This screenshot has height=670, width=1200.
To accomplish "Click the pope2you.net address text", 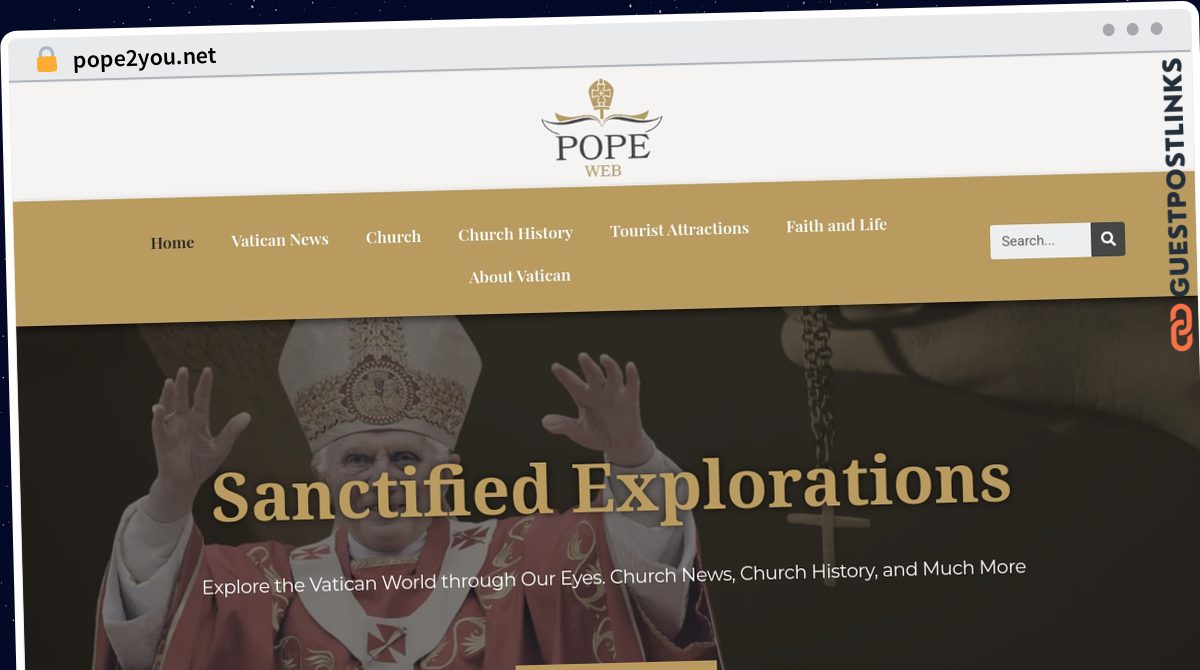I will pyautogui.click(x=145, y=58).
